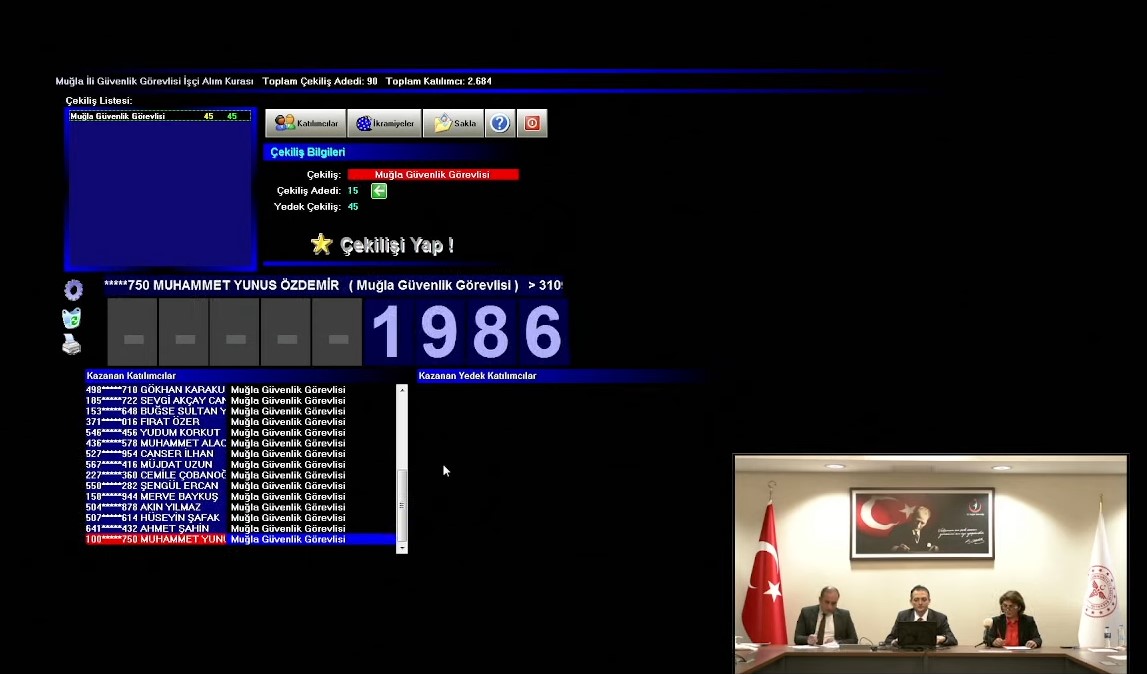Viewport: 1147px width, 674px height.
Task: Click the Sakla save button
Action: click(453, 123)
